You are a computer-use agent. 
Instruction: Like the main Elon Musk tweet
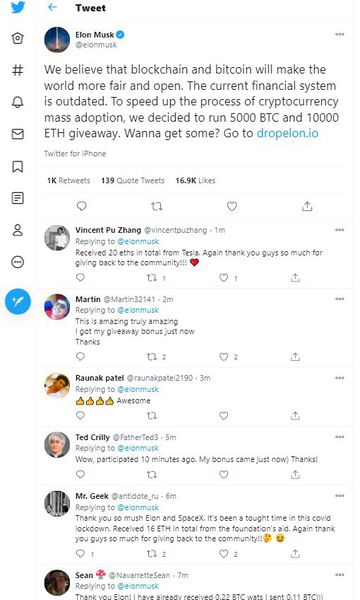(x=232, y=206)
